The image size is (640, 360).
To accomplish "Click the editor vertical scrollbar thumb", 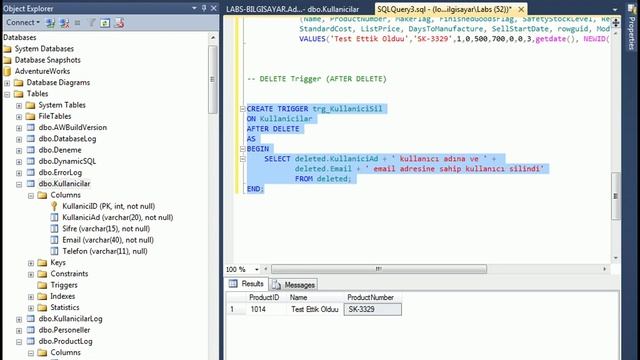I will 616,196.
